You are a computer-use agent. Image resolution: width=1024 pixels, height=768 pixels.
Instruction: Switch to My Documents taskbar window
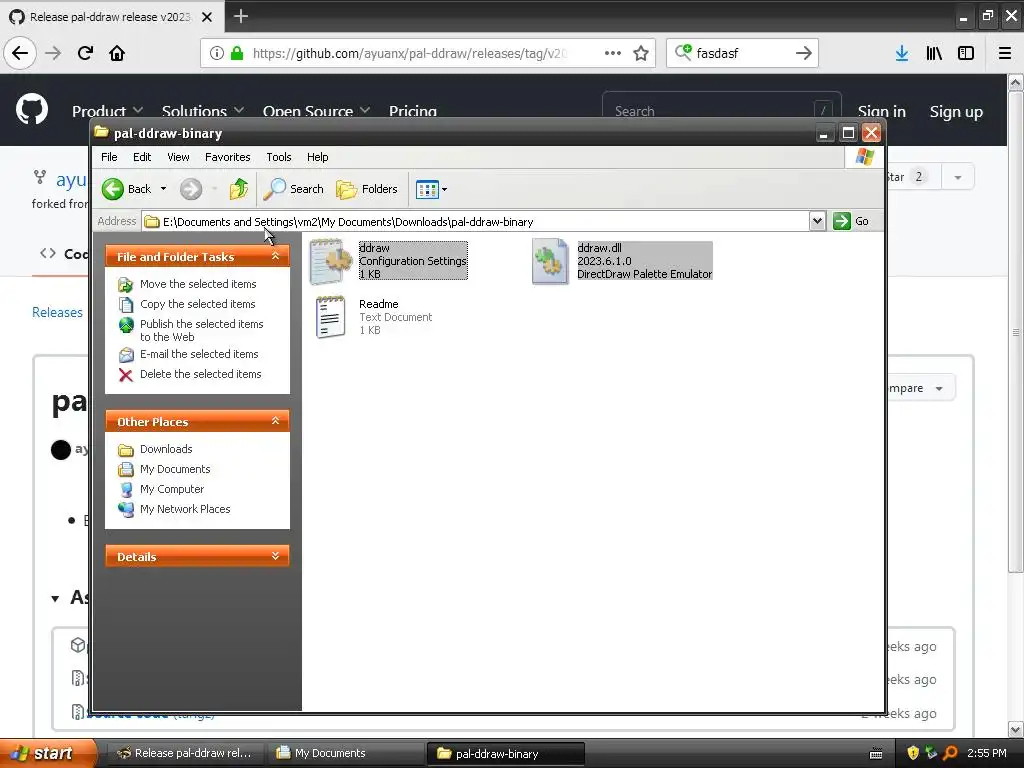345,753
